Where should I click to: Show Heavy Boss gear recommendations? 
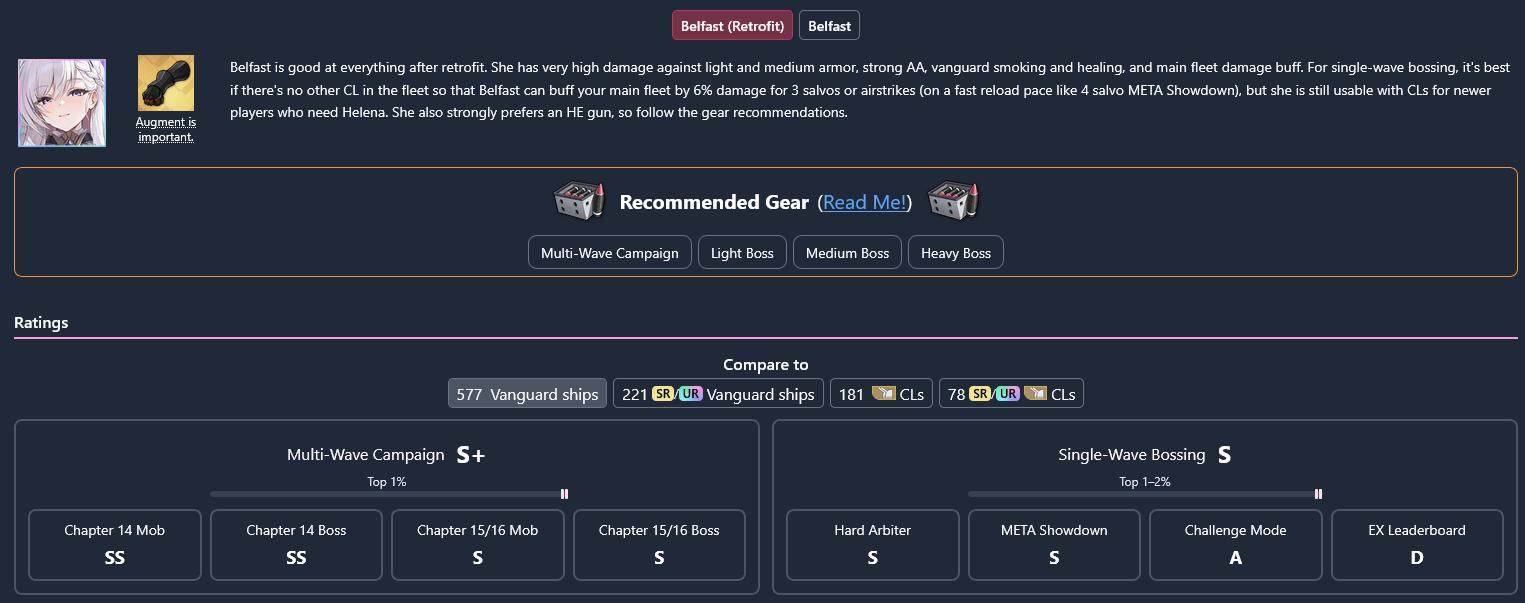tap(956, 253)
